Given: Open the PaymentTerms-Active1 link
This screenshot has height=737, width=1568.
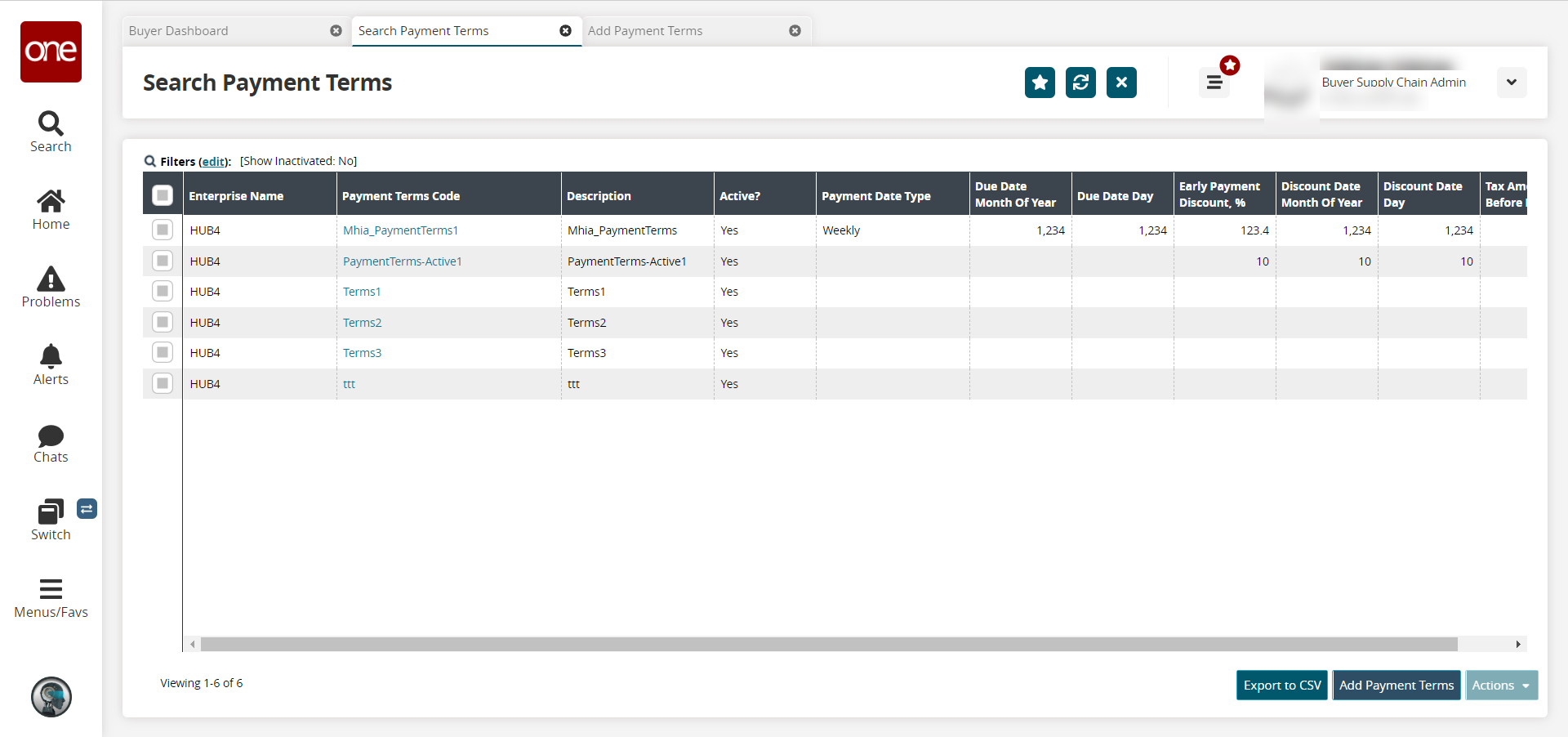Looking at the screenshot, I should click(x=402, y=261).
